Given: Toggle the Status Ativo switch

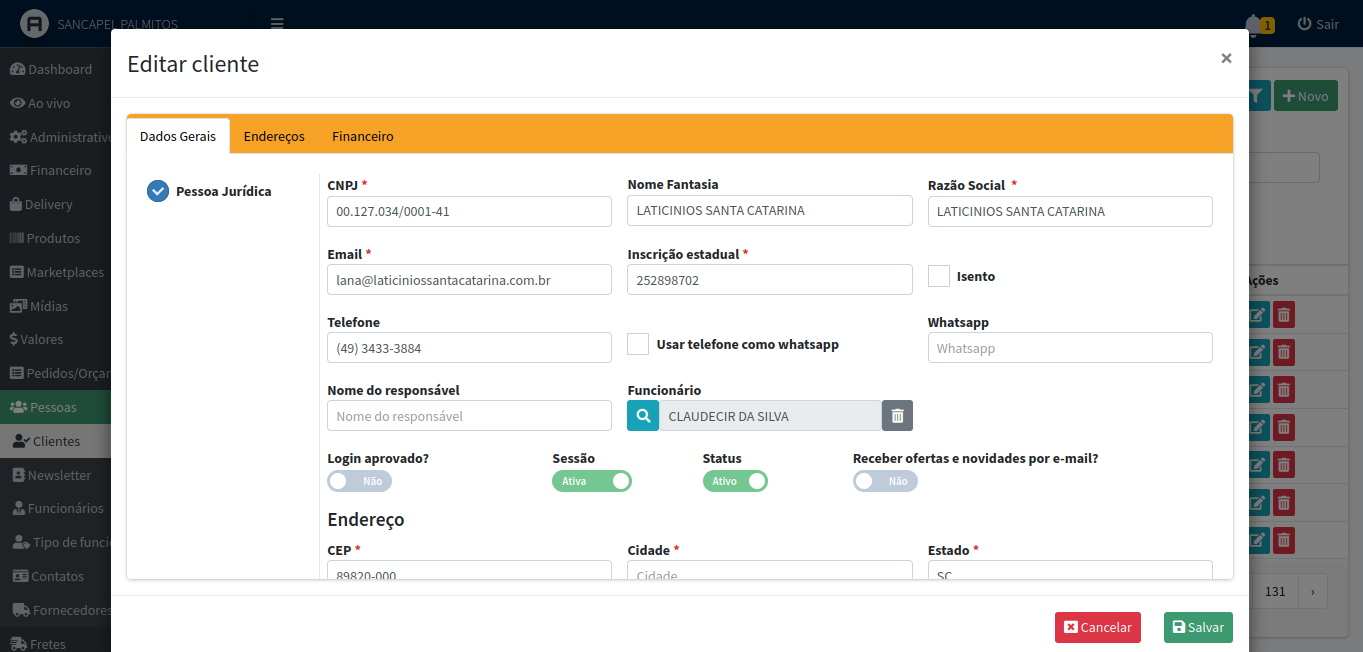Looking at the screenshot, I should click(x=734, y=481).
